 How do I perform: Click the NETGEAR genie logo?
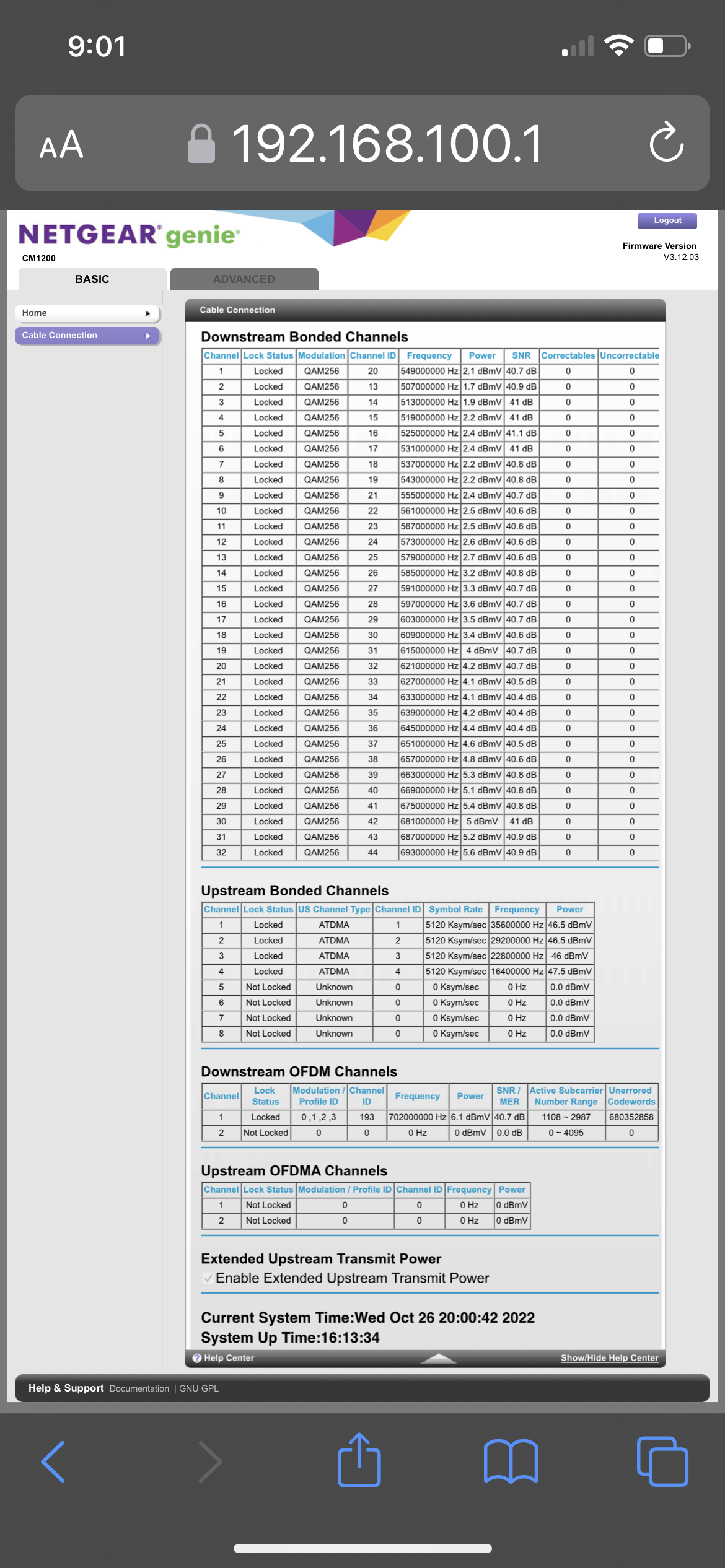pyautogui.click(x=129, y=235)
